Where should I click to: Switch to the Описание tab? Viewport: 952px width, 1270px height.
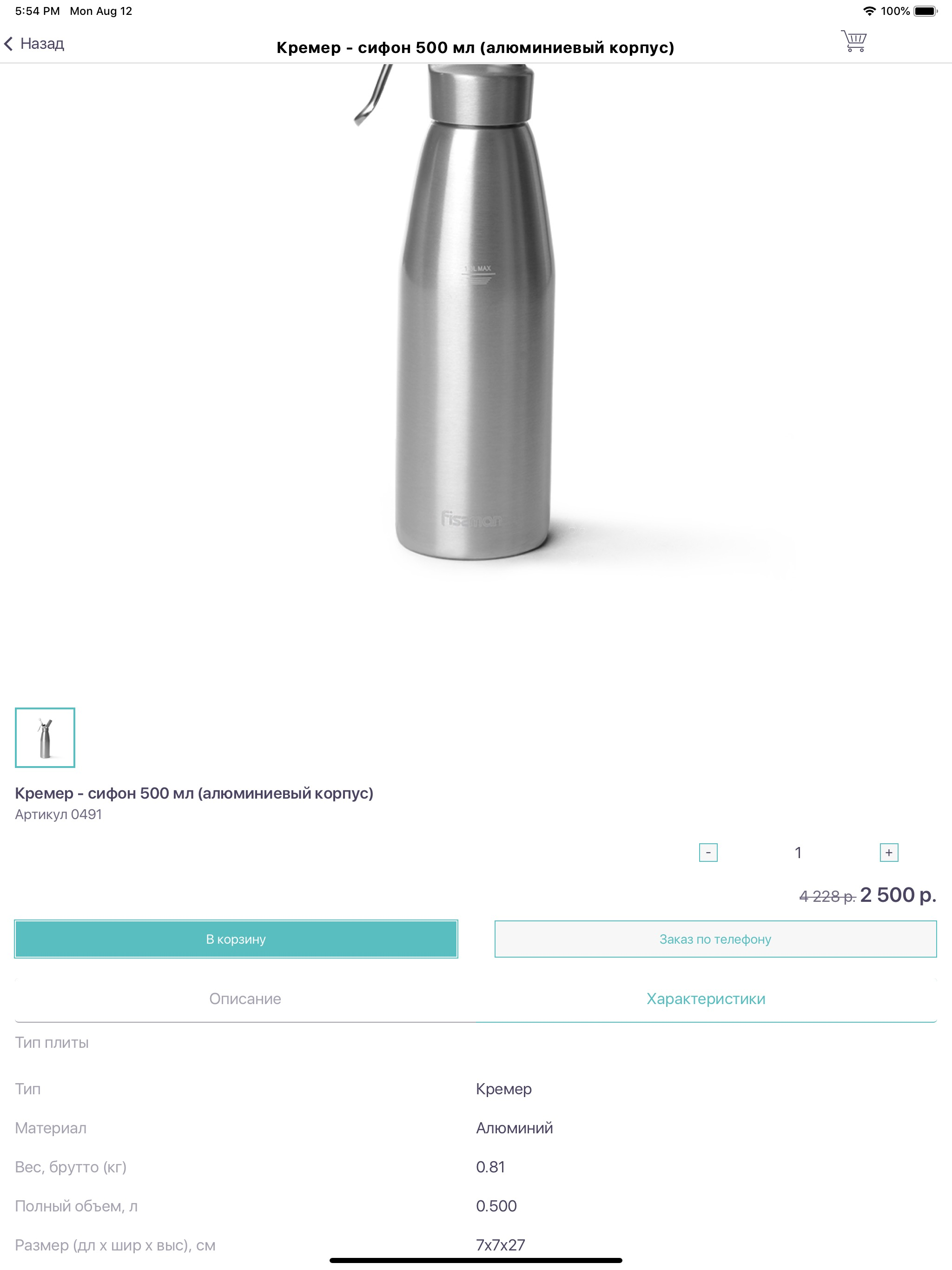point(245,999)
